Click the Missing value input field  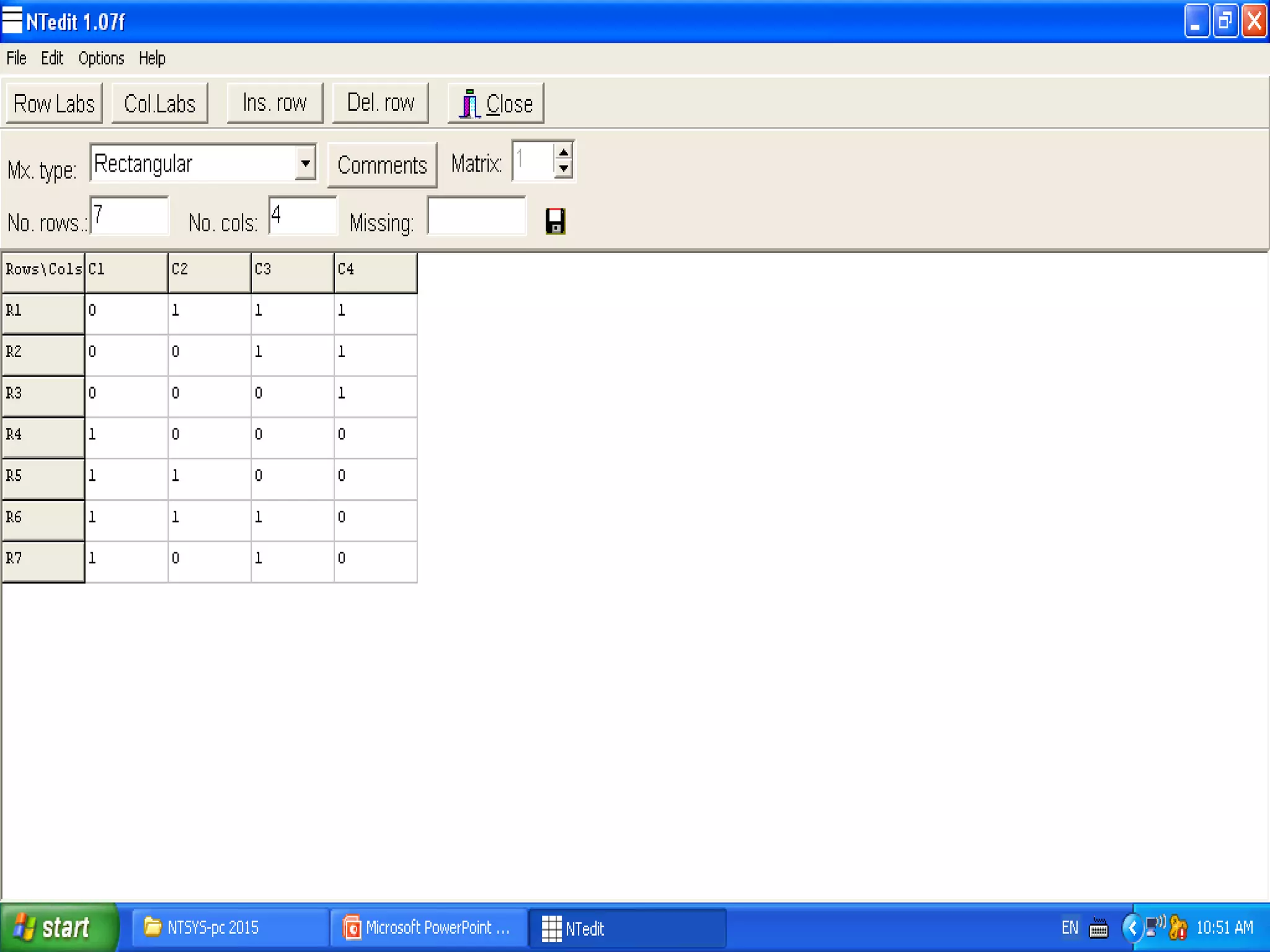476,216
